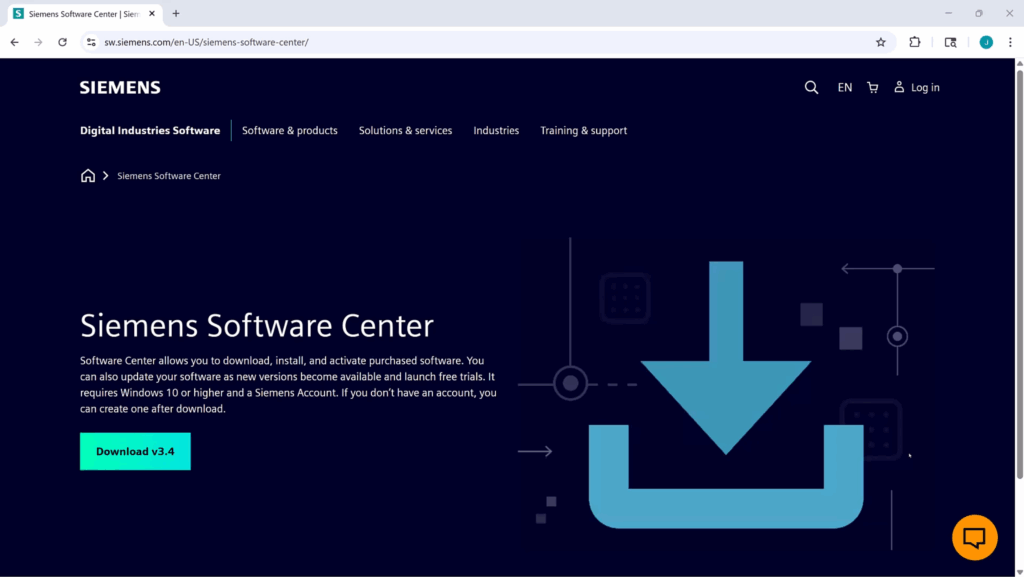This screenshot has height=577, width=1024.
Task: Click the Log in person icon
Action: [899, 87]
